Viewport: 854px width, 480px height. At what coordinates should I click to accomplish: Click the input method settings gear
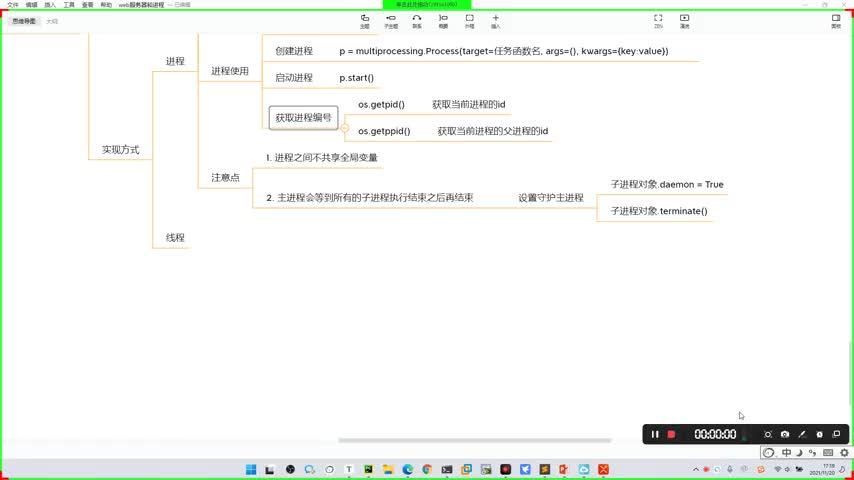point(844,453)
